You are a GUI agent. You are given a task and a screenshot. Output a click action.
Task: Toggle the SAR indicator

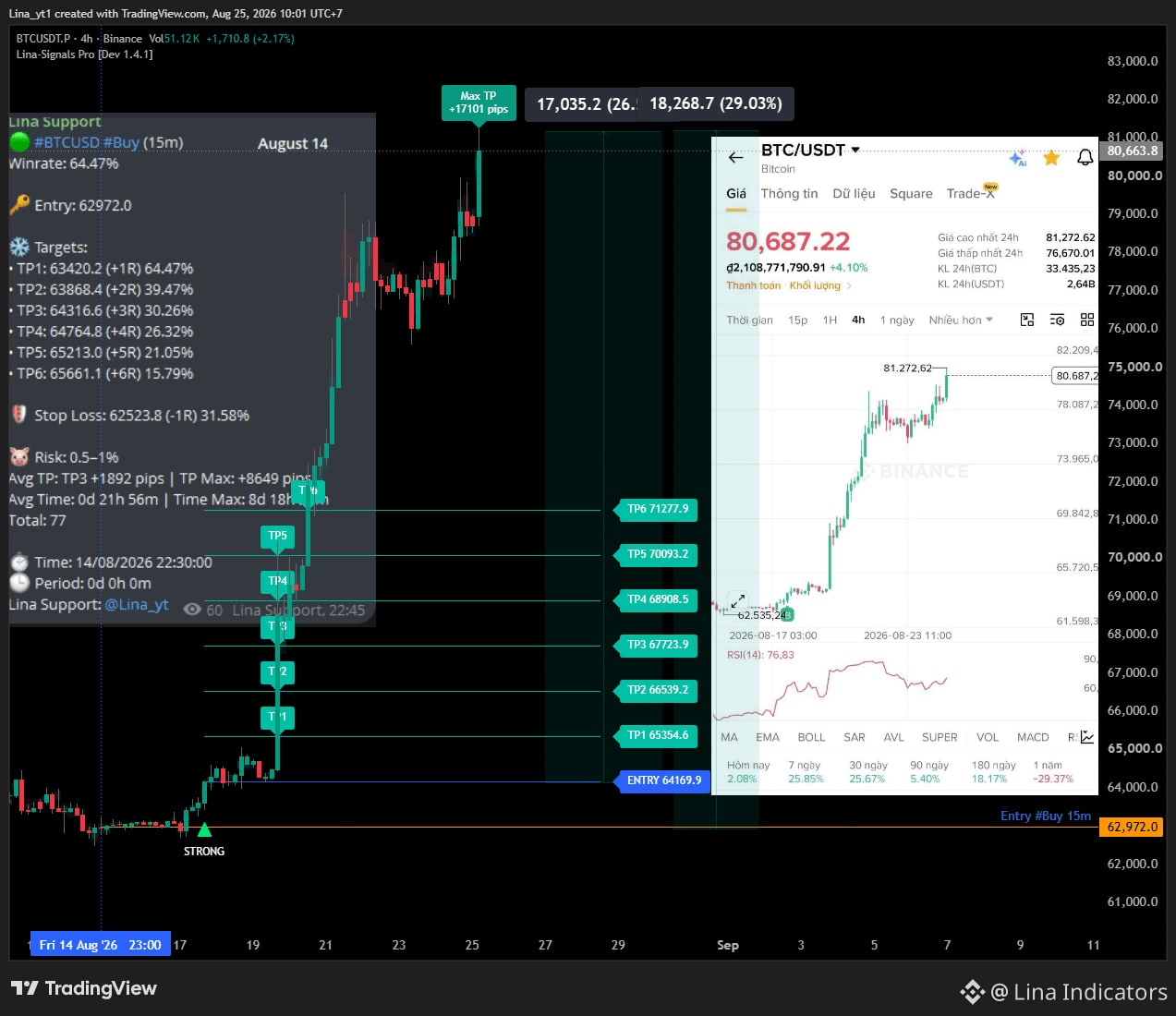[855, 737]
